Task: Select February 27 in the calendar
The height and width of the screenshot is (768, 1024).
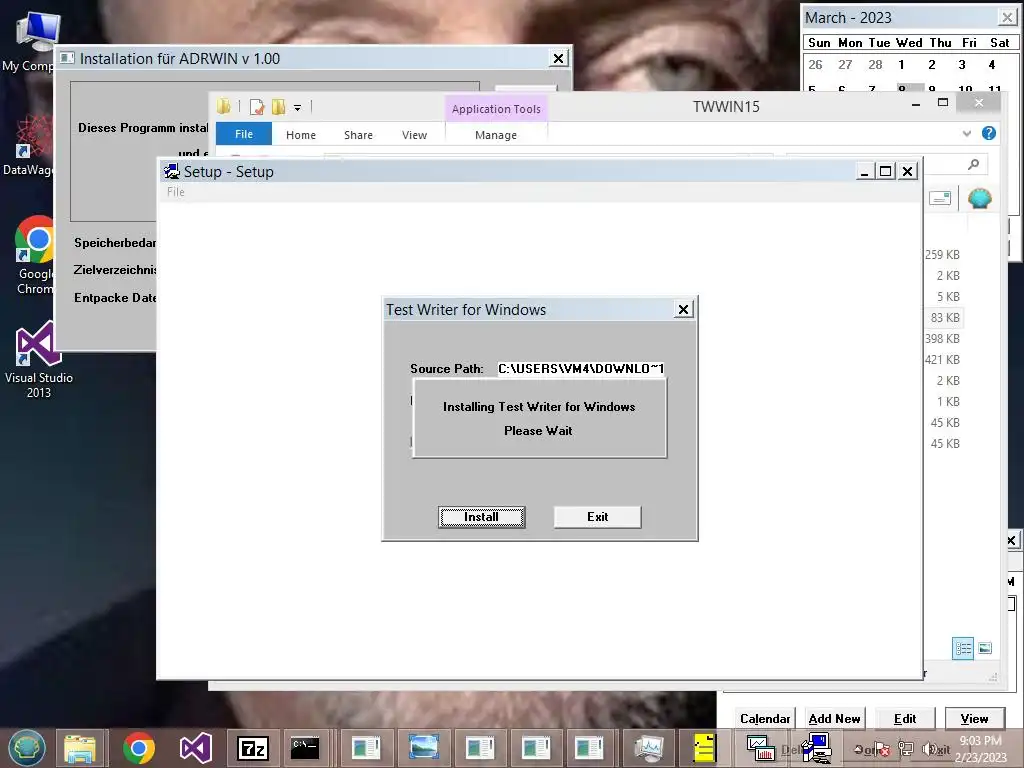Action: [x=845, y=65]
